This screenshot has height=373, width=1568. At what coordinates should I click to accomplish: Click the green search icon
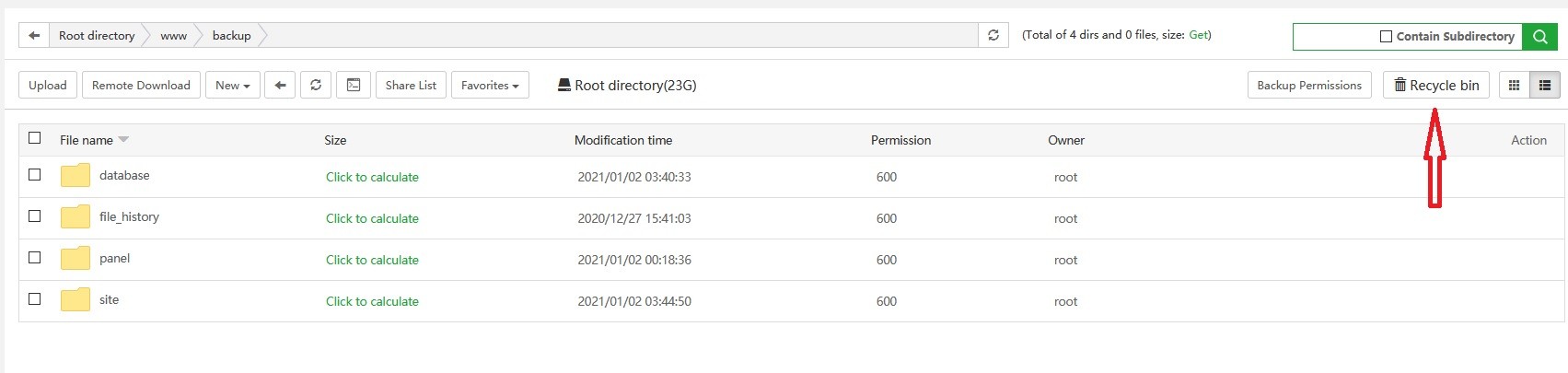tap(1539, 37)
